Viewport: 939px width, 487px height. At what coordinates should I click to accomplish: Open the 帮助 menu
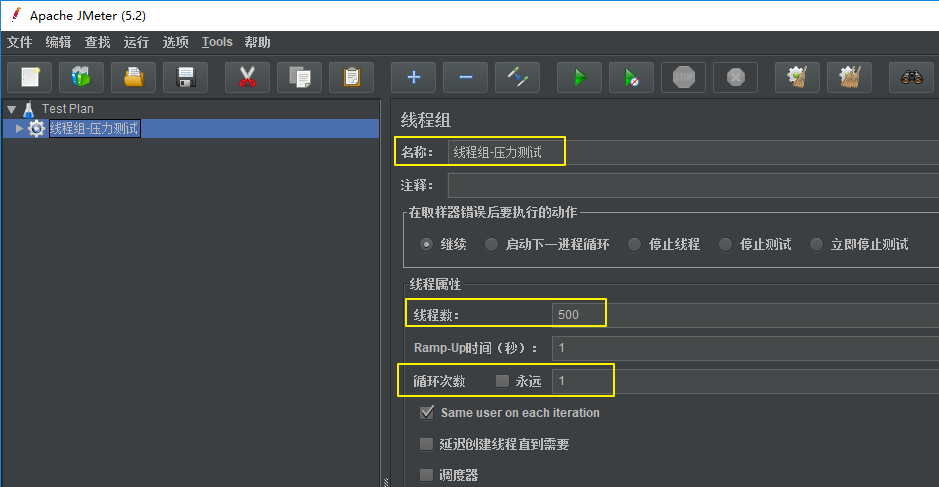[258, 43]
